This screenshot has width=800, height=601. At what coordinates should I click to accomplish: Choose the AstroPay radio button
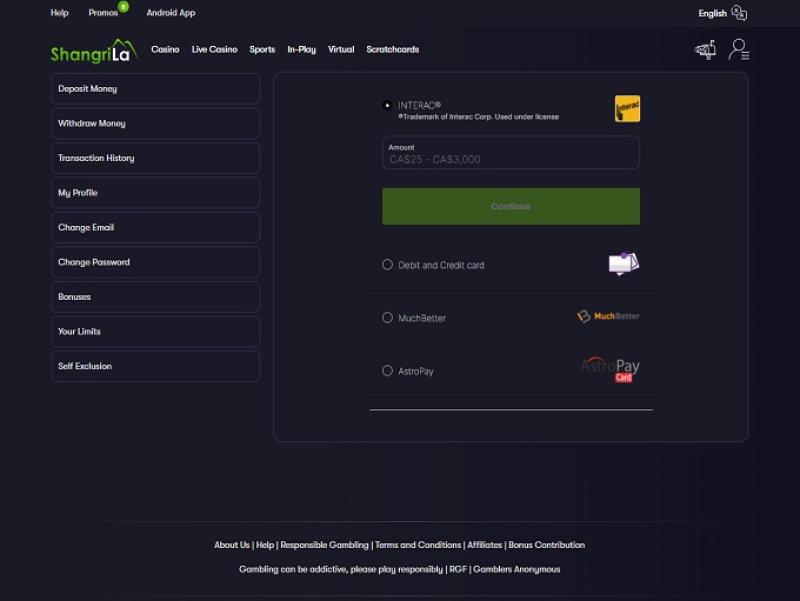[x=387, y=371]
